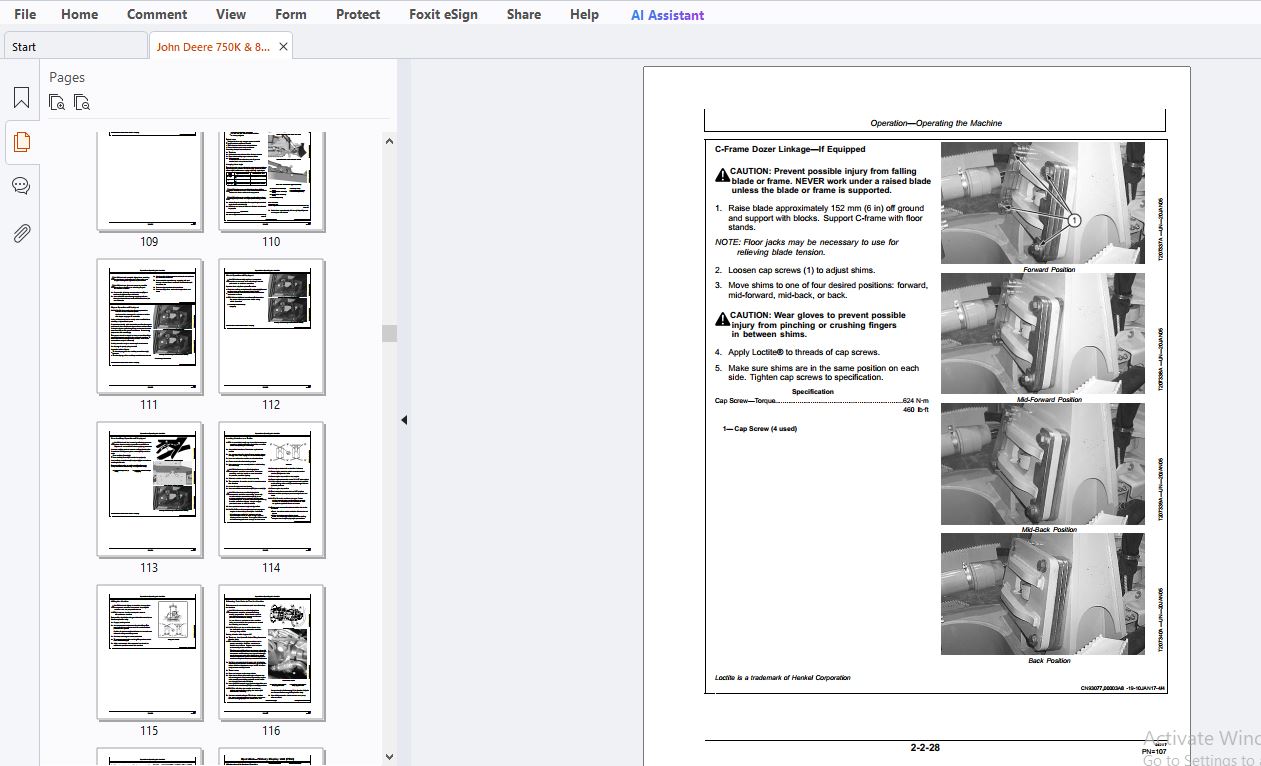1261x766 pixels.
Task: Click the 'Forward Position' caption
Action: pyautogui.click(x=1049, y=270)
